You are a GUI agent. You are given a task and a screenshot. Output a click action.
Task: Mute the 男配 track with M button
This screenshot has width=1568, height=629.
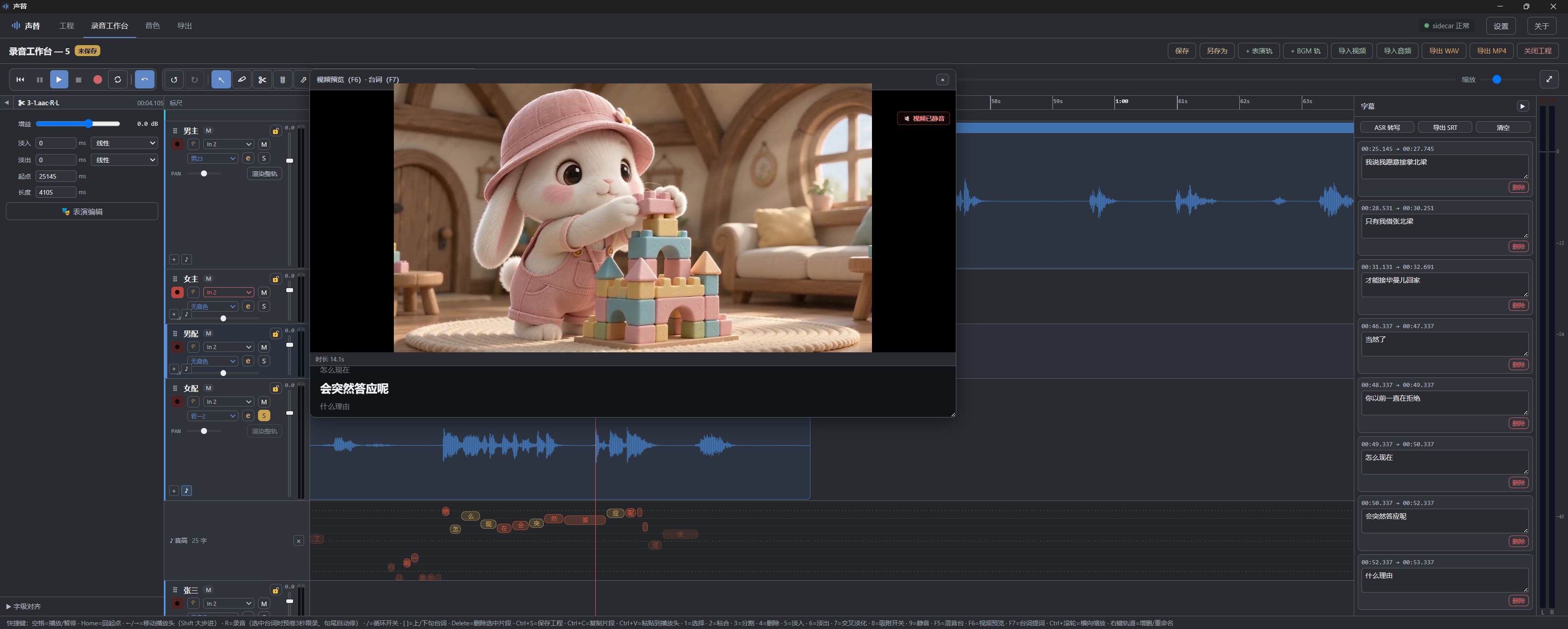pyautogui.click(x=264, y=347)
